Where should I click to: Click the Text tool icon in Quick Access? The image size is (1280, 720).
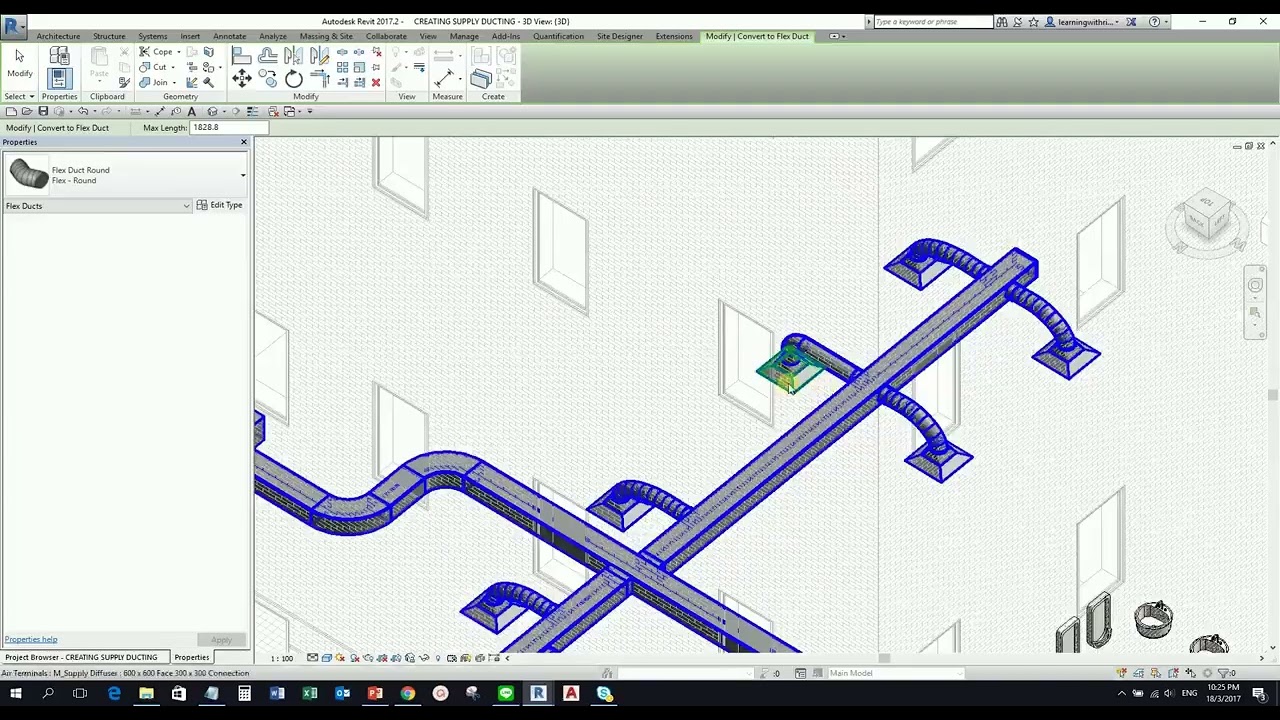coord(191,111)
